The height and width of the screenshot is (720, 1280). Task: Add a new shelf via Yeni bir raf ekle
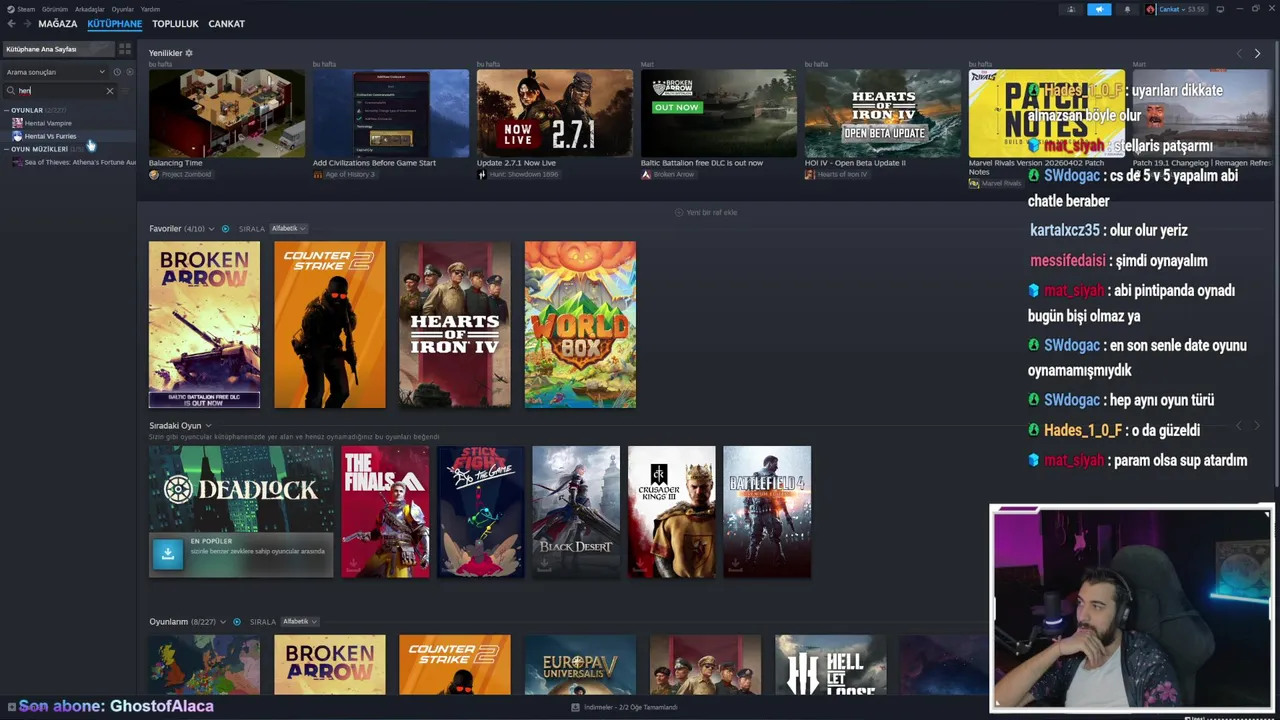pyautogui.click(x=706, y=212)
